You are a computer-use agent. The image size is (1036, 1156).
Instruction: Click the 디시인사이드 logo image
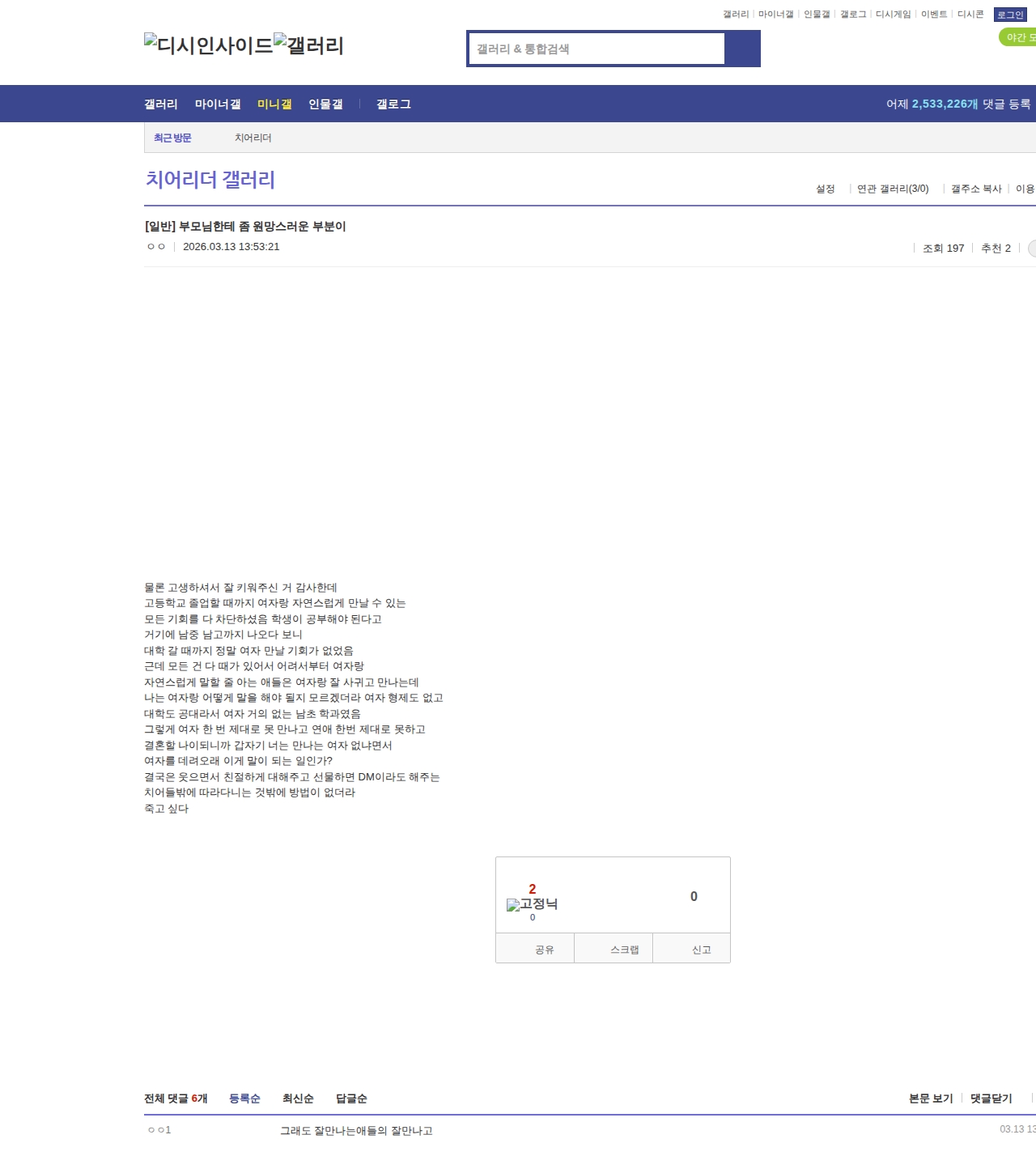point(208,45)
